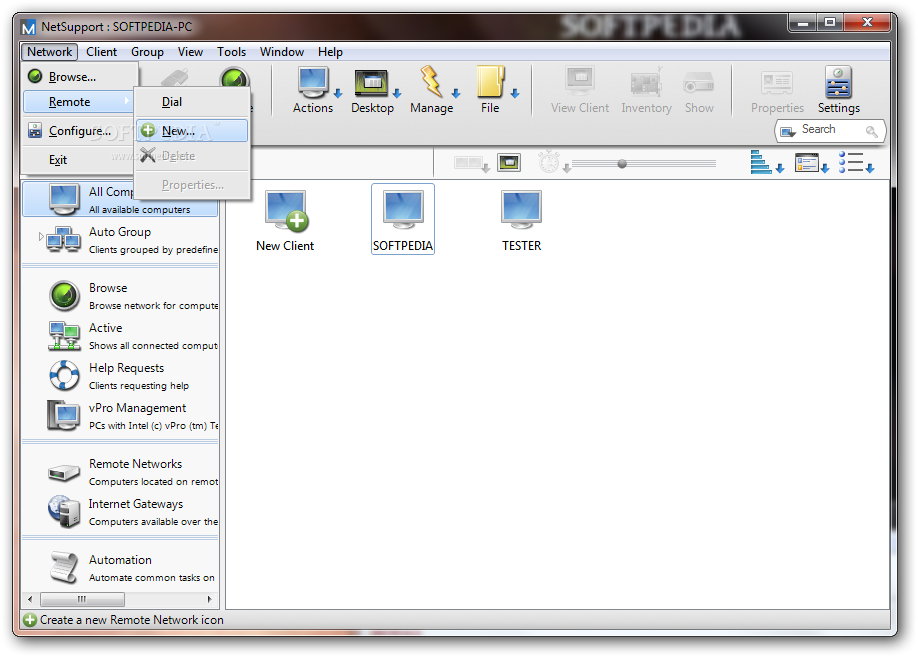Select the Remote submenu entry
Image resolution: width=918 pixels, height=657 pixels.
click(78, 102)
